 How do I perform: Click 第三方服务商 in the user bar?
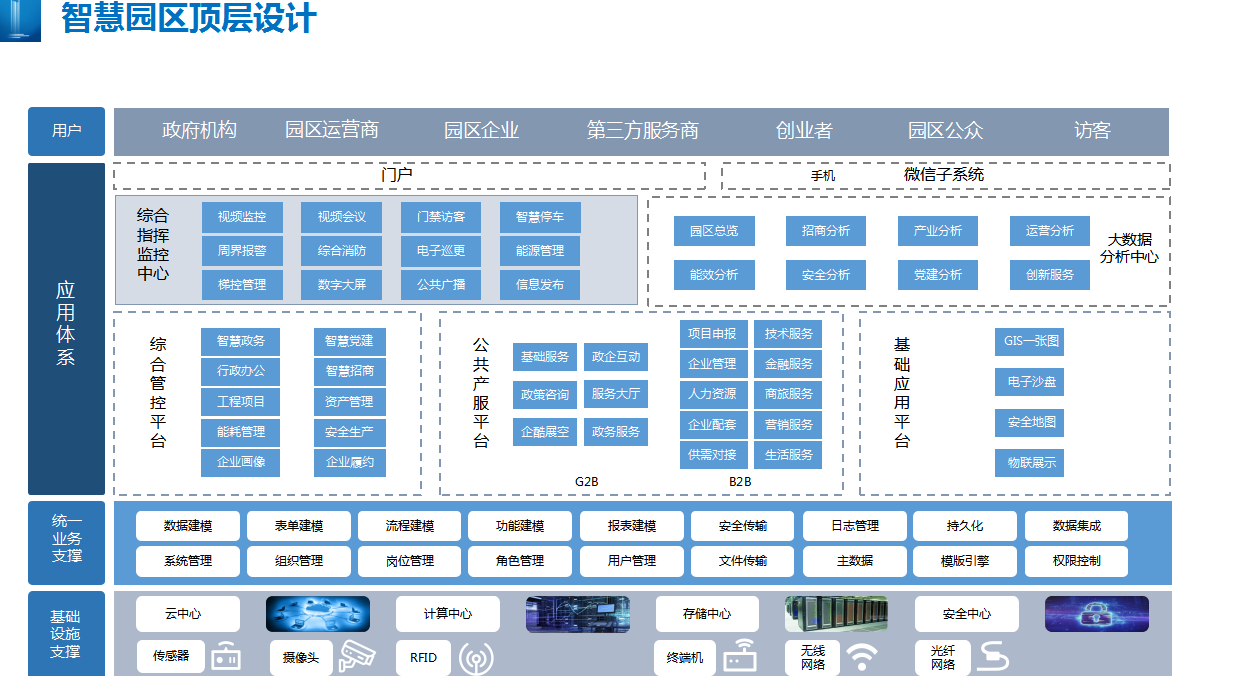click(x=643, y=131)
